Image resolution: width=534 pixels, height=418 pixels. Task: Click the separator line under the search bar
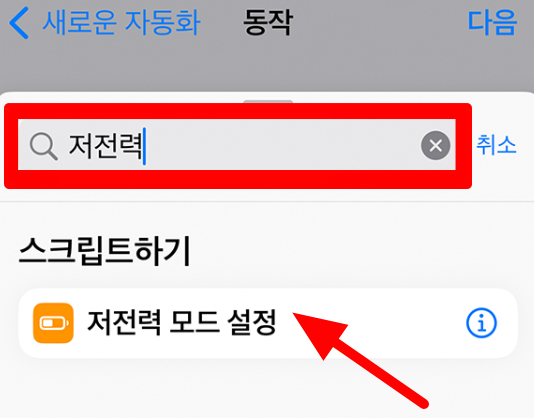[x=267, y=202]
